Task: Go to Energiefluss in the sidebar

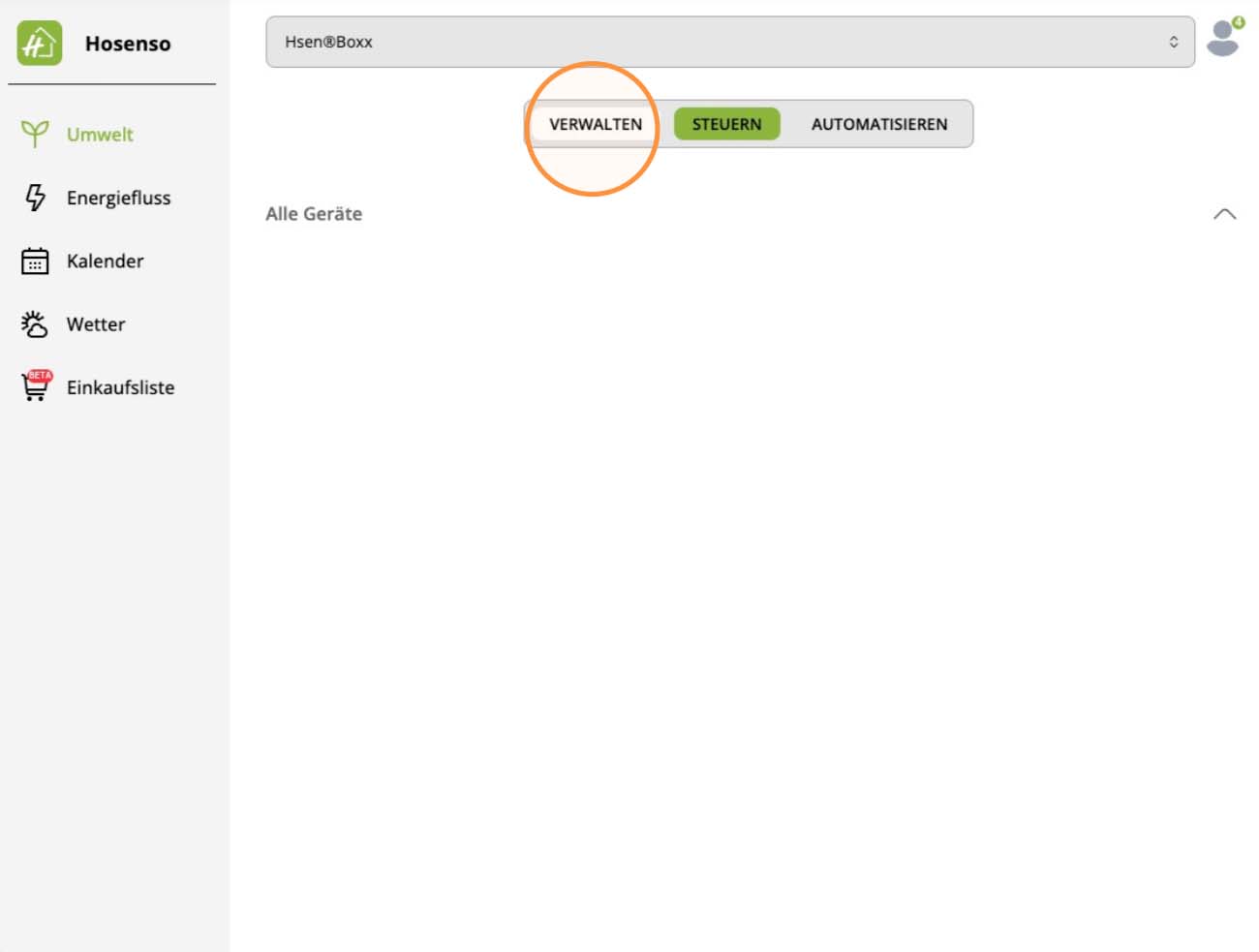Action: click(x=118, y=198)
